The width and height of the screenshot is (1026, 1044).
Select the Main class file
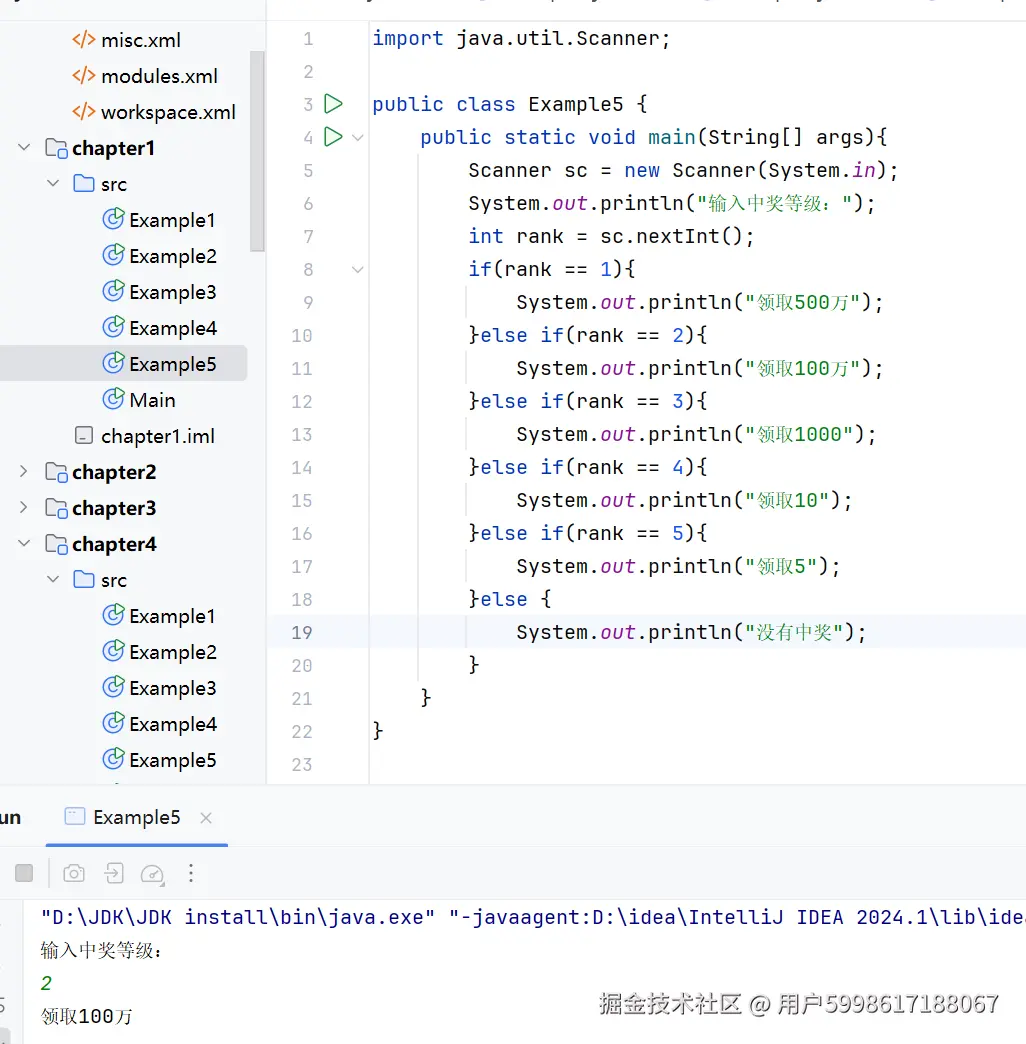tap(139, 399)
